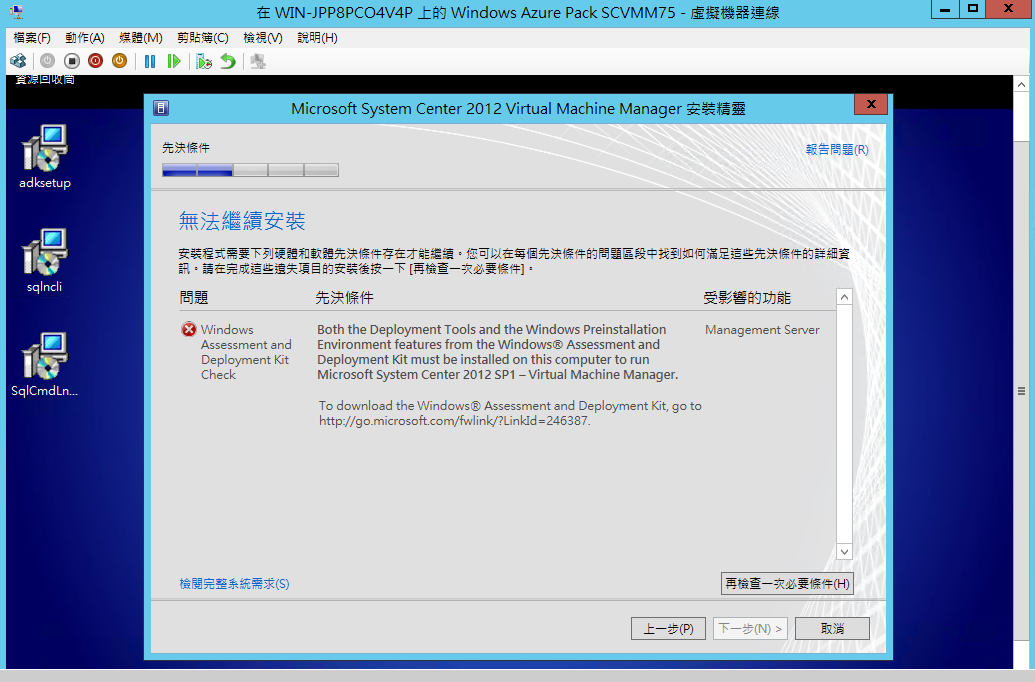Pause the virtual machine with the blue pause icon

[150, 61]
